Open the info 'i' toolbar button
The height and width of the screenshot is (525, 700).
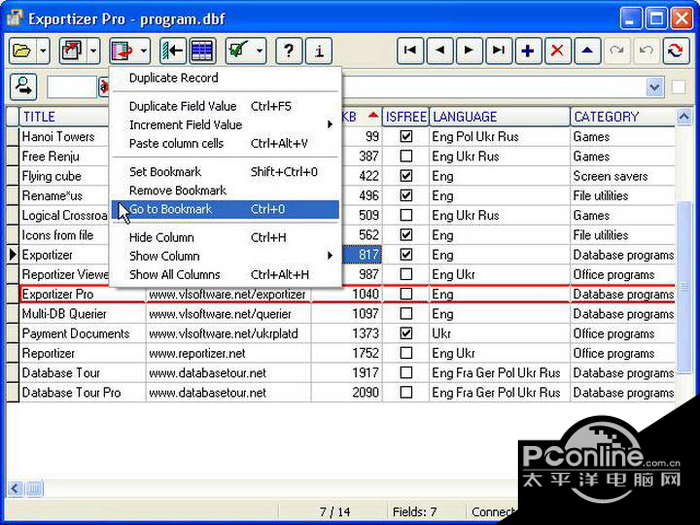pyautogui.click(x=318, y=50)
